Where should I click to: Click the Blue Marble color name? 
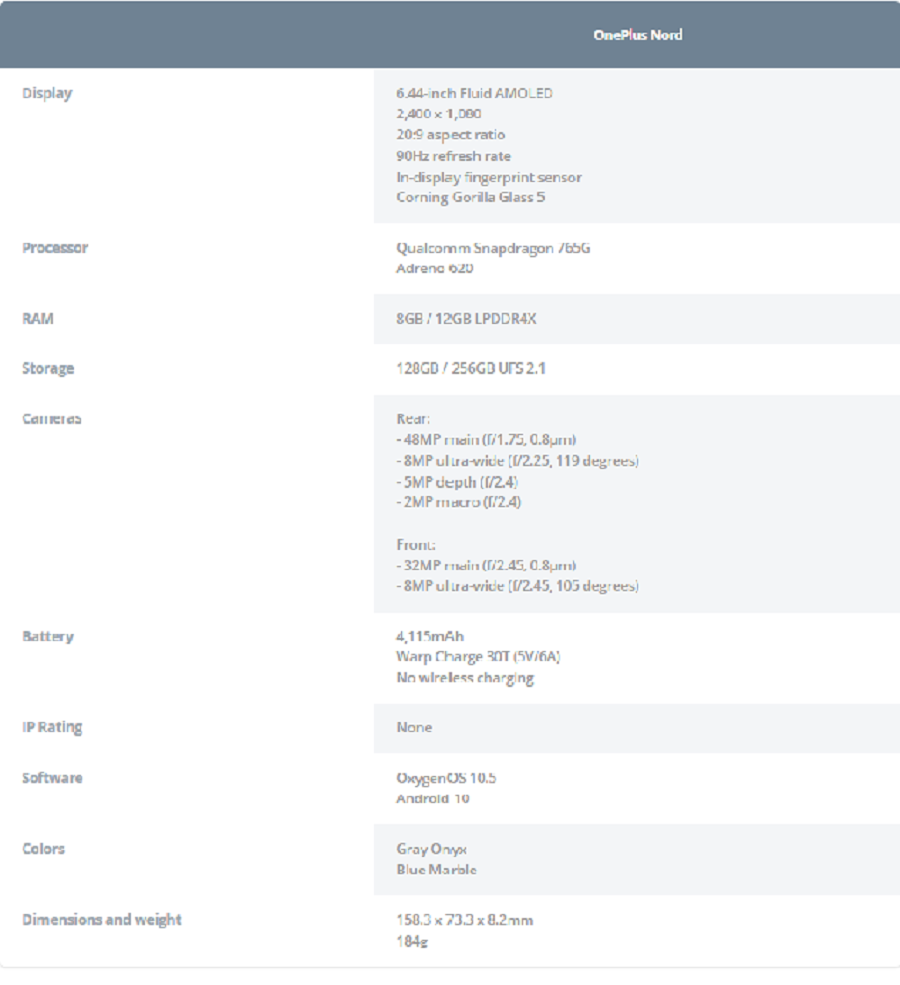(x=436, y=869)
